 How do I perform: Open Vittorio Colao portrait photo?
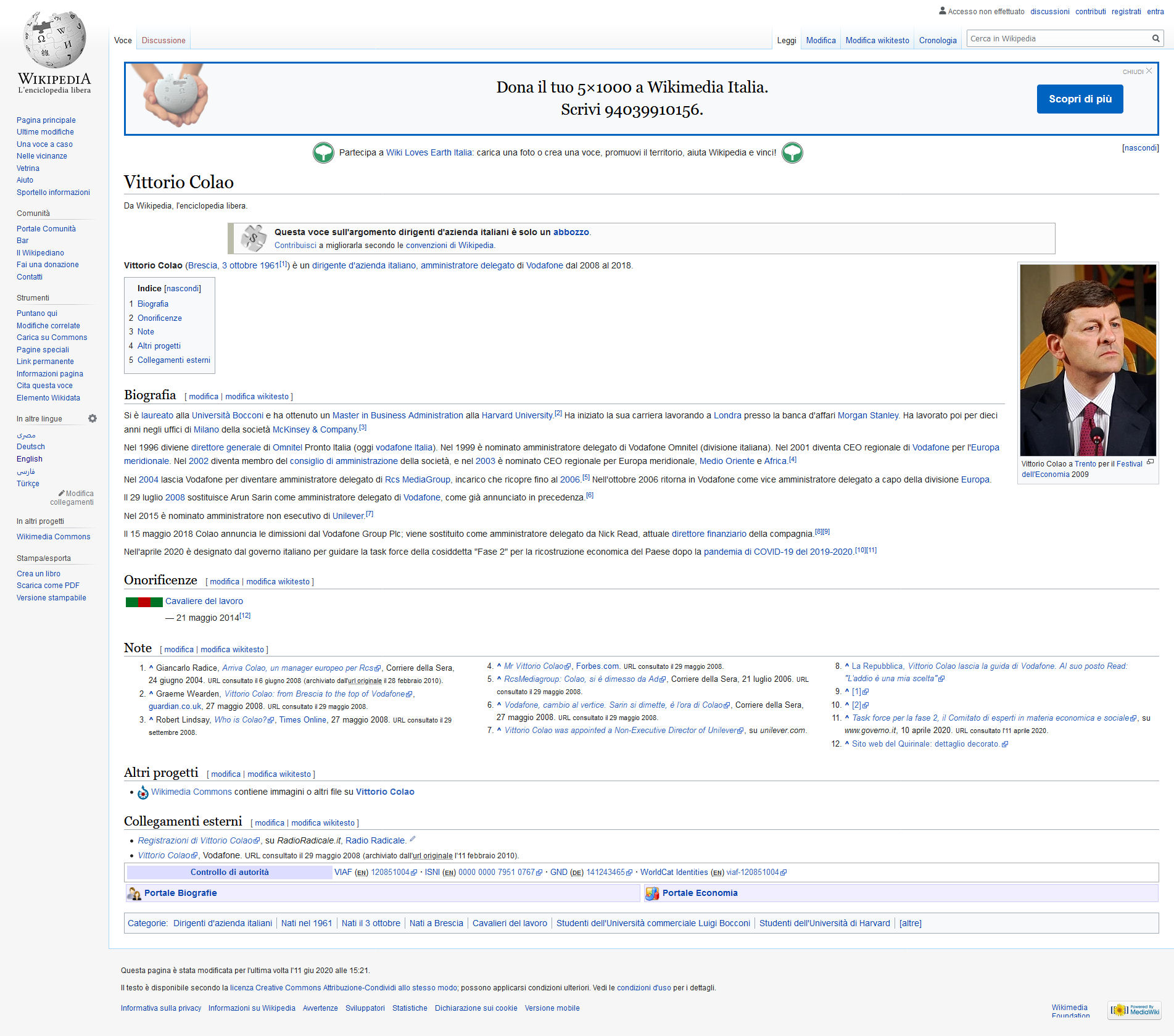[x=1088, y=360]
